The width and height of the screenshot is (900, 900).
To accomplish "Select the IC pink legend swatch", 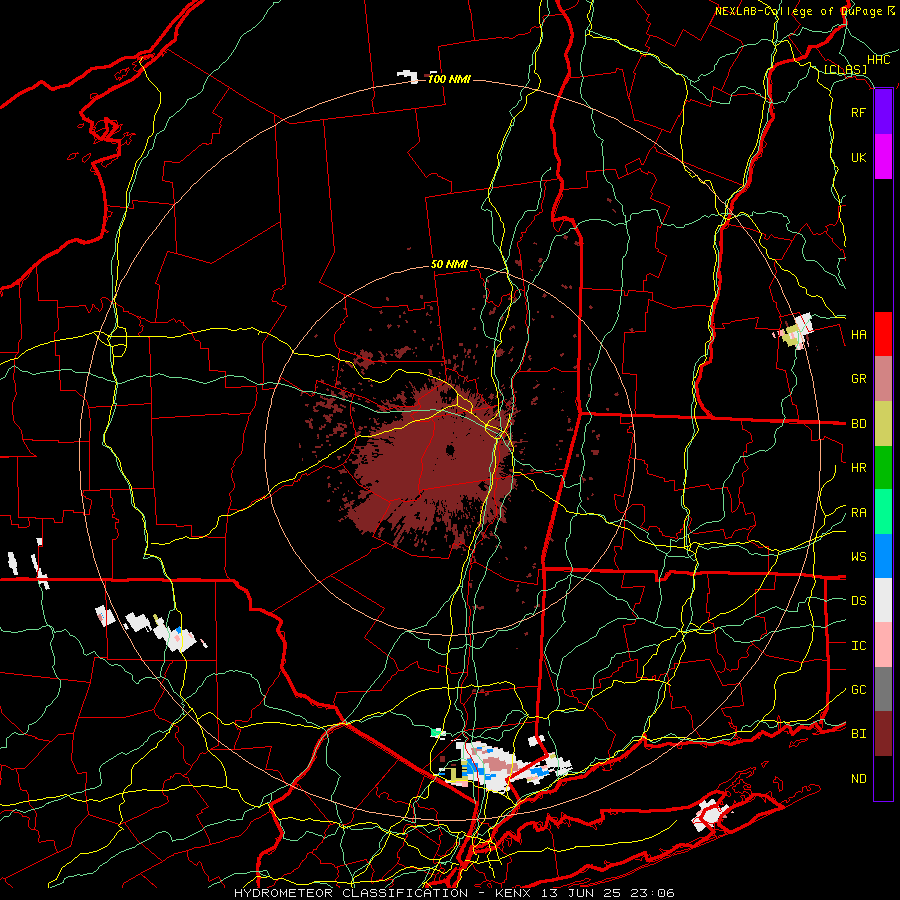I will pos(883,645).
